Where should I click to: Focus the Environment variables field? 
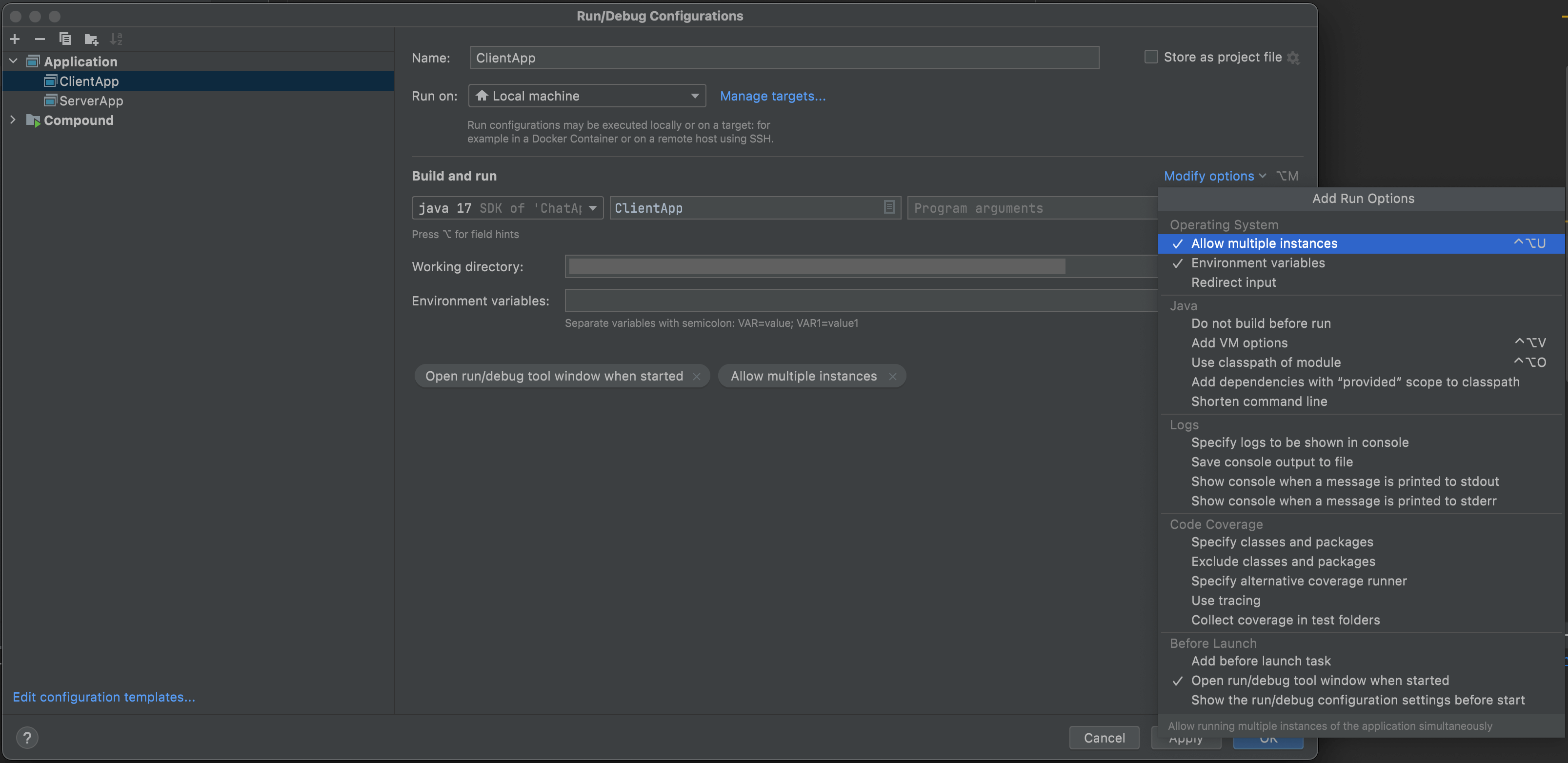(861, 300)
